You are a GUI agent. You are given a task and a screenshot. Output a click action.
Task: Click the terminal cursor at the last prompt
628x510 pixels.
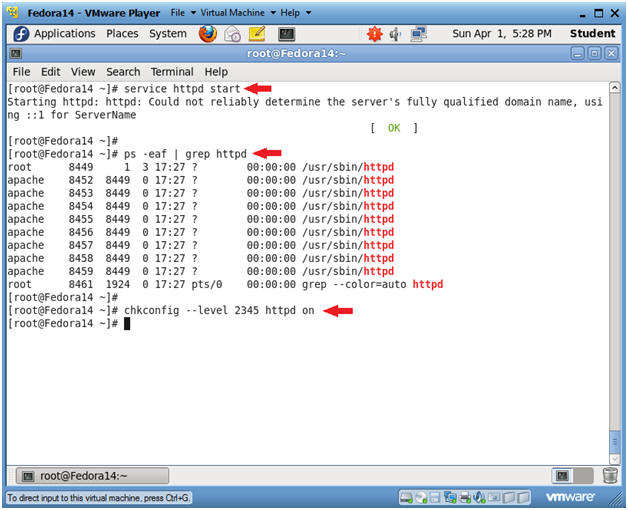(x=127, y=324)
